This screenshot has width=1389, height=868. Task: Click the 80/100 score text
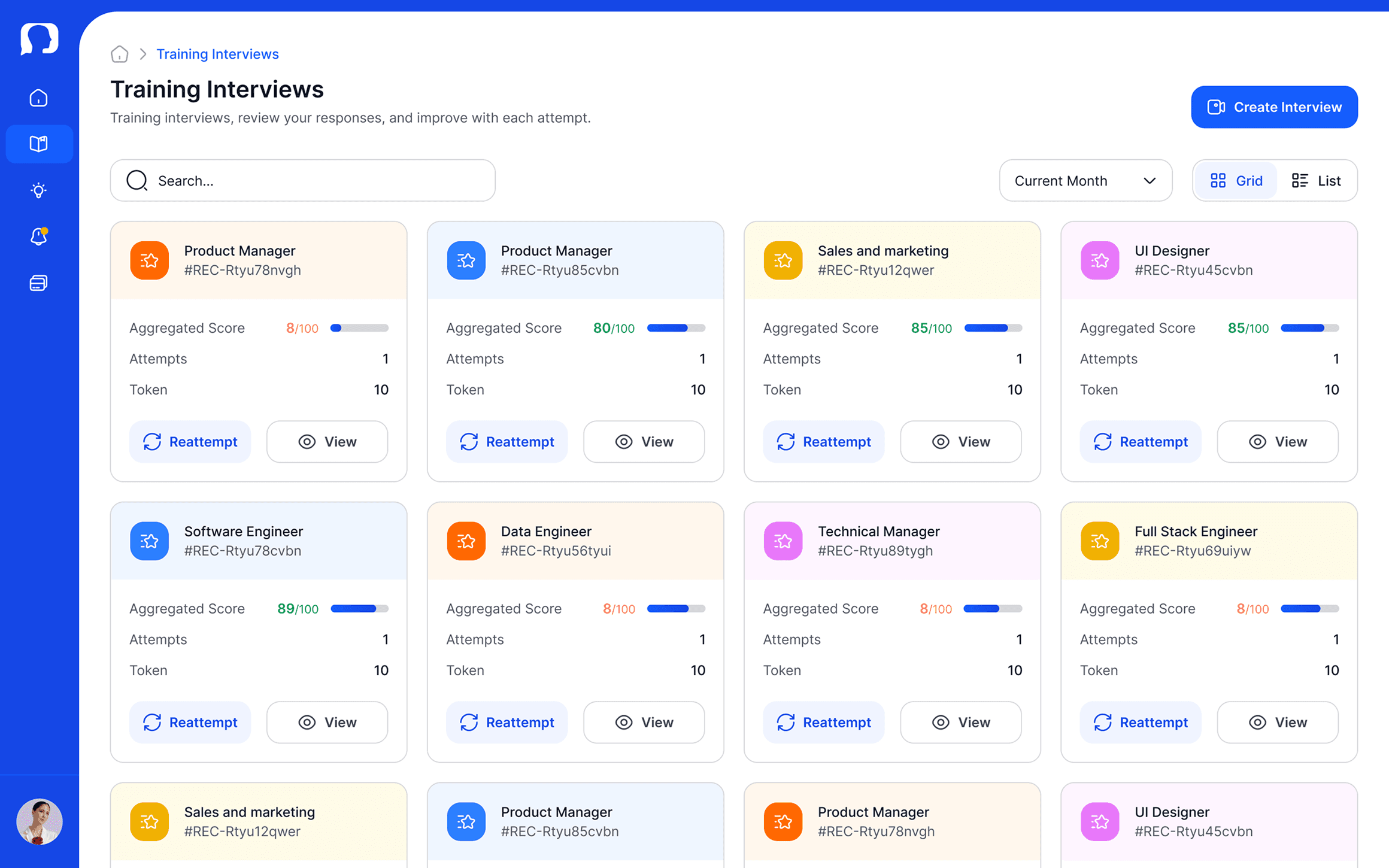point(614,328)
